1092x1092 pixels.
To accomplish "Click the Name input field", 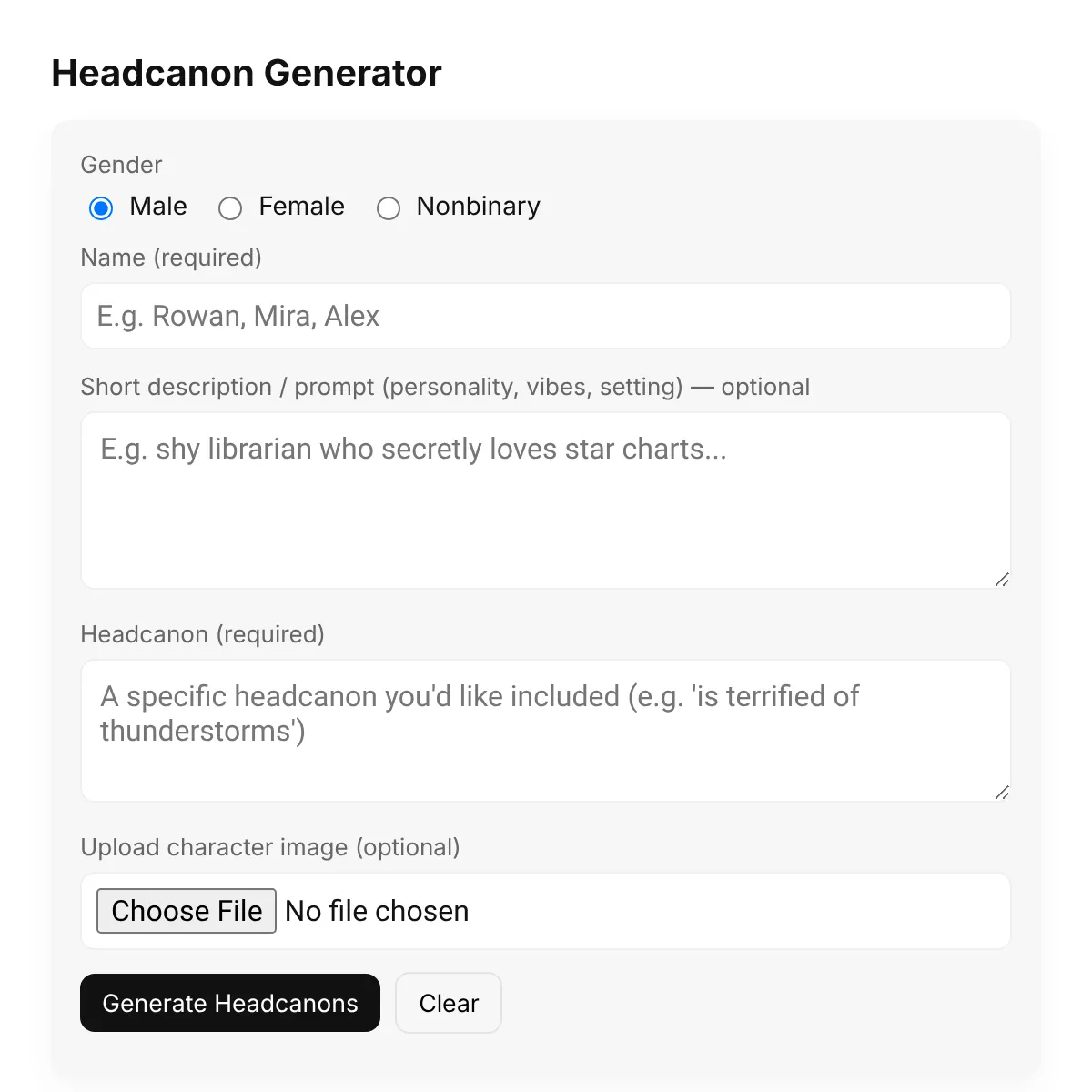I will coord(545,316).
